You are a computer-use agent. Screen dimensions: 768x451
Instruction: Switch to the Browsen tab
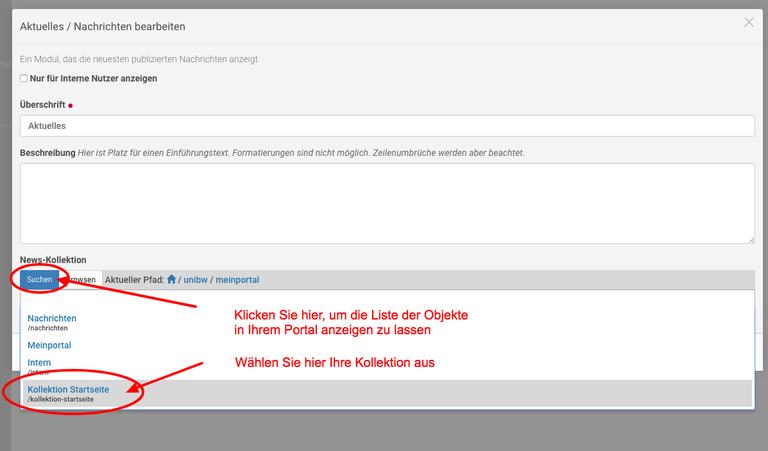pyautogui.click(x=82, y=280)
